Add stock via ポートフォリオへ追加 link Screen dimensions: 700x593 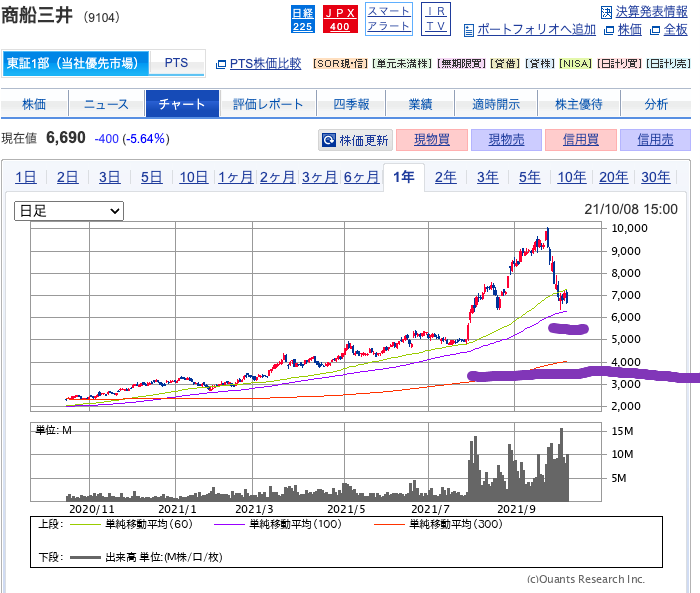click(536, 29)
